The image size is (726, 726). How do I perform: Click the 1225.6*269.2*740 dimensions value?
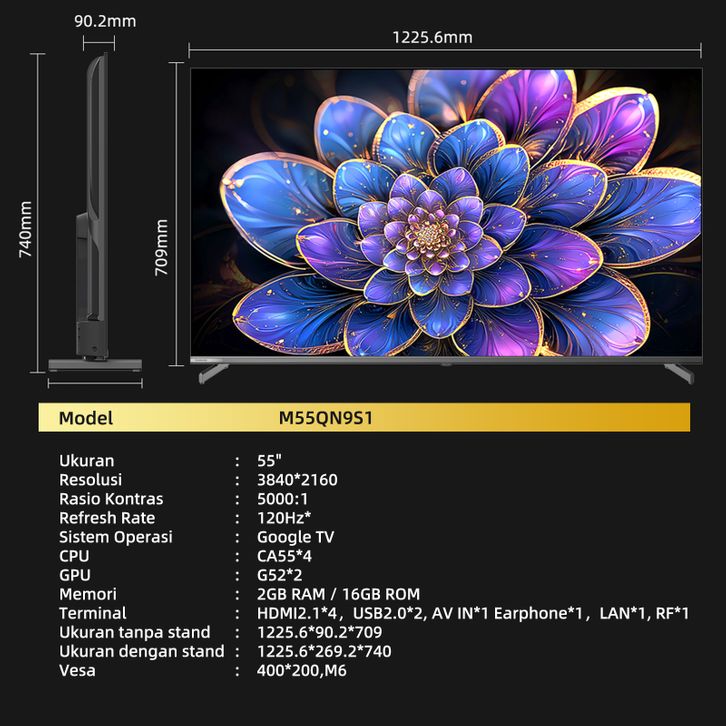coord(324,651)
